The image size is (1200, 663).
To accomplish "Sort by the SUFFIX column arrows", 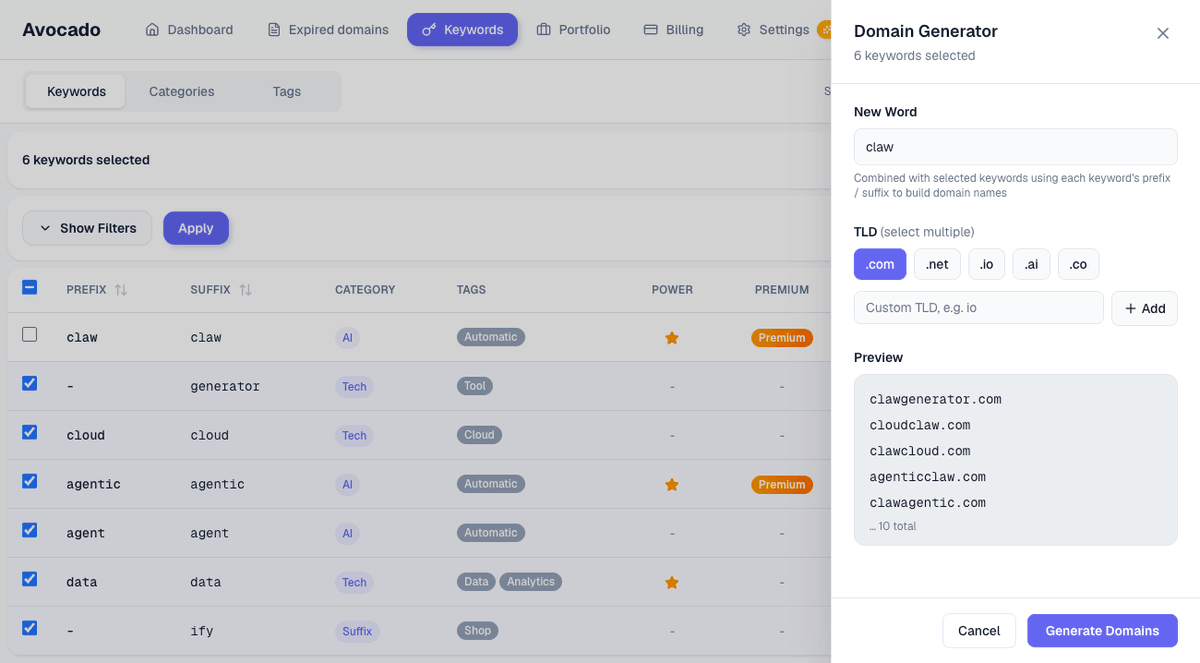I will point(245,290).
